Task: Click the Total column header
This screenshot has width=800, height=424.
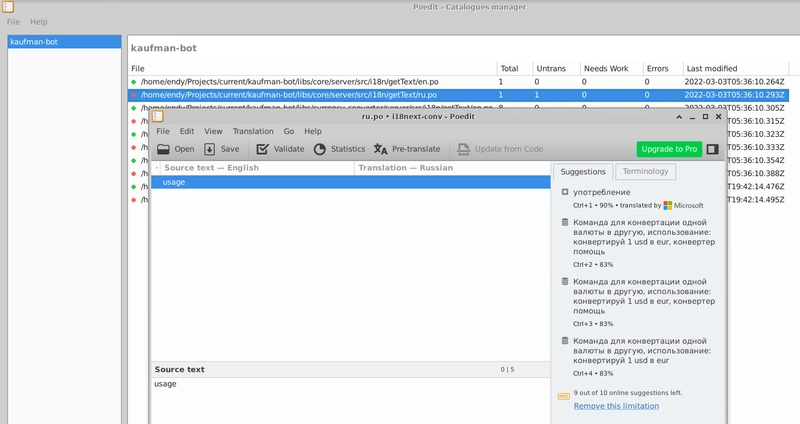Action: pos(514,68)
